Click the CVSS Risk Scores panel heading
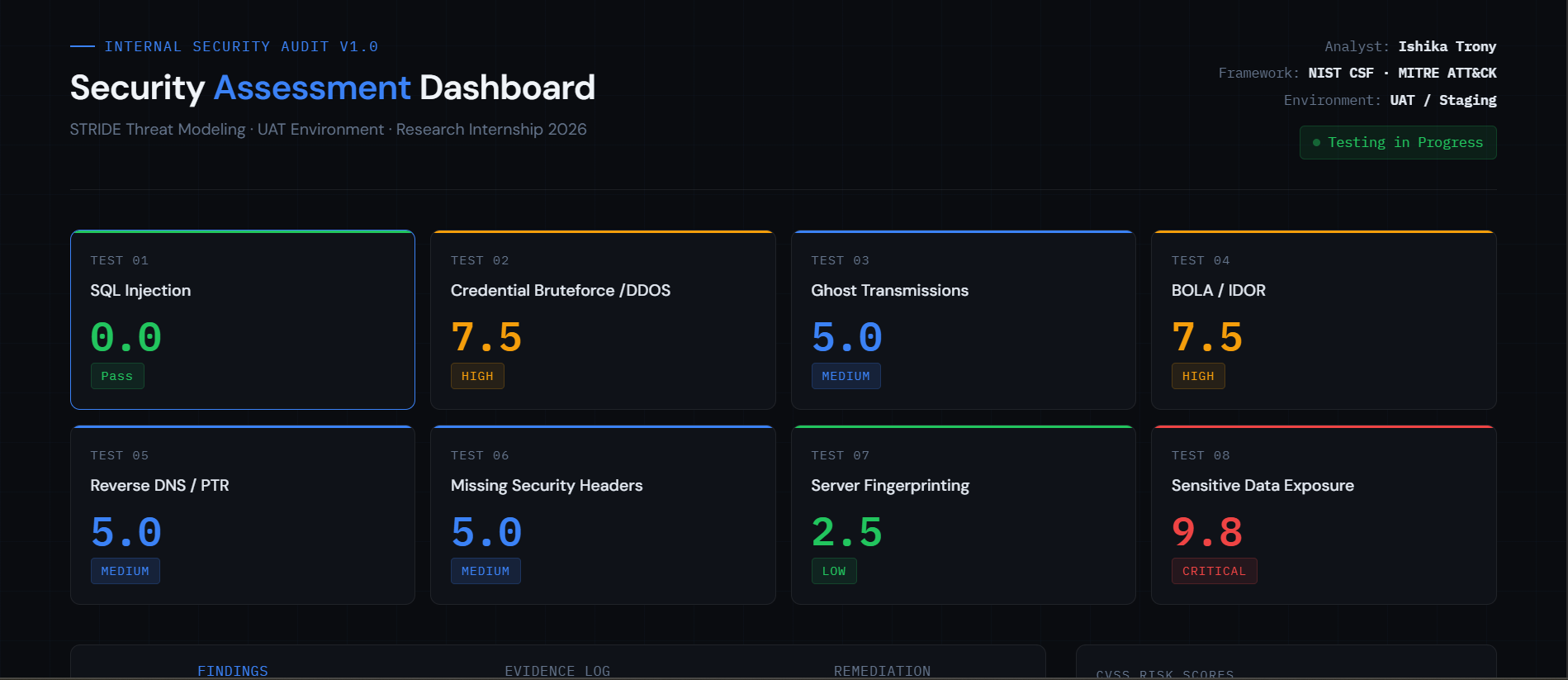Screen dimensions: 1568x680 tap(1165, 673)
